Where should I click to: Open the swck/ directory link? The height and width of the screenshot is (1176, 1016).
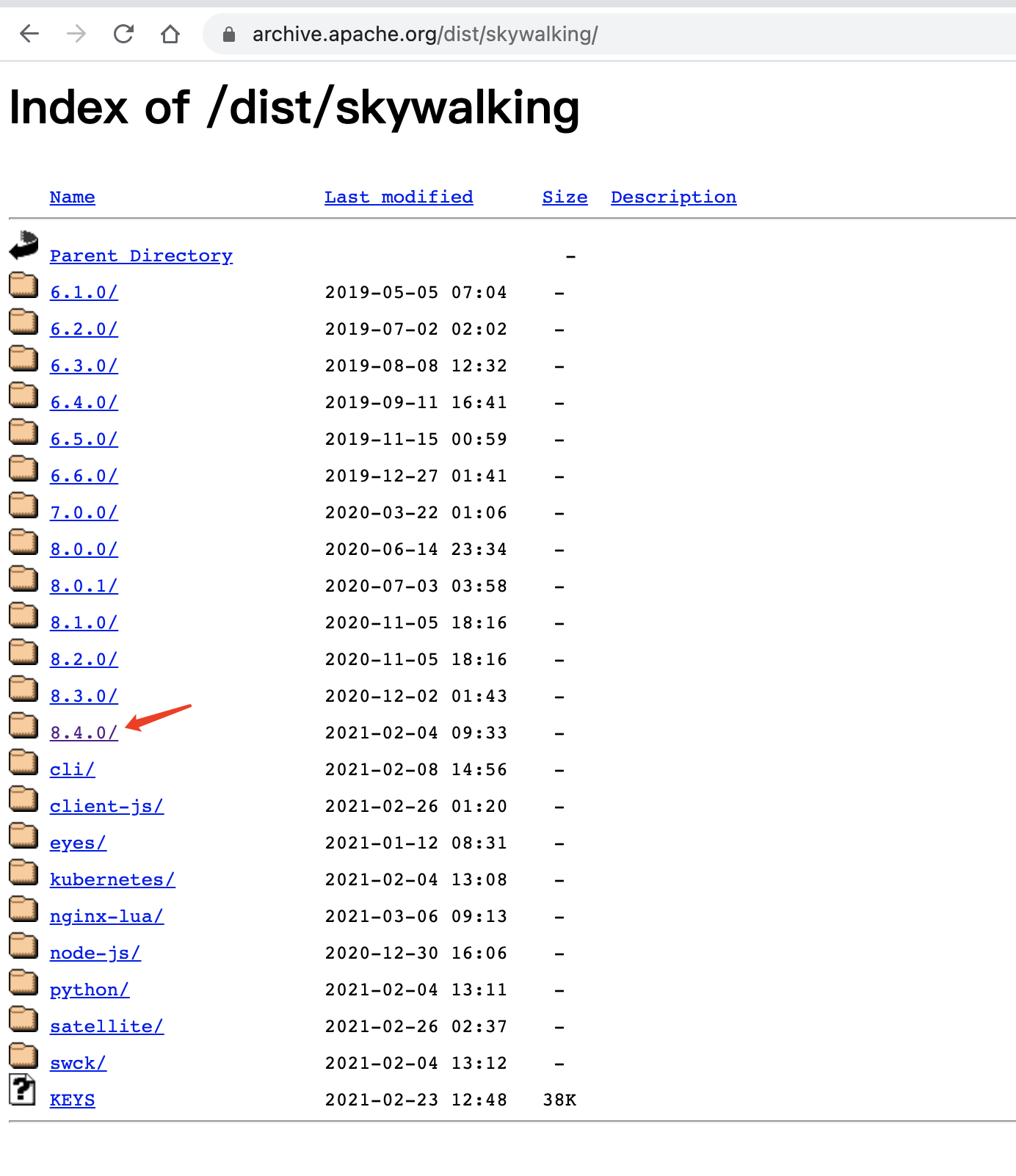[x=78, y=1064]
